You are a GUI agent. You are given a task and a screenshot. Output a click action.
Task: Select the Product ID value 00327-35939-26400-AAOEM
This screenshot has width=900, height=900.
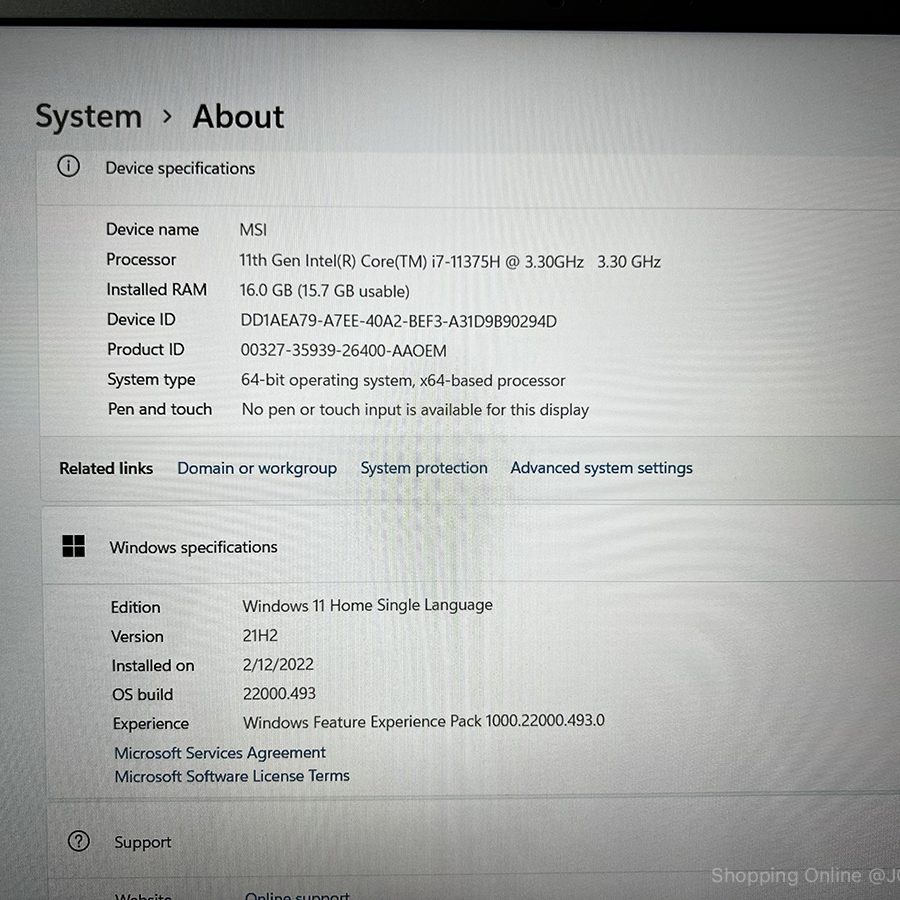(343, 350)
